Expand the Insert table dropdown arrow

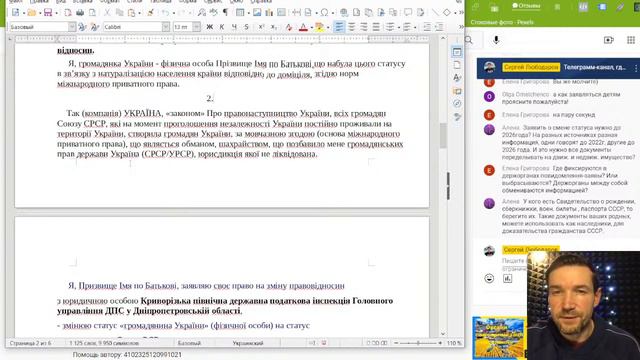tap(248, 13)
